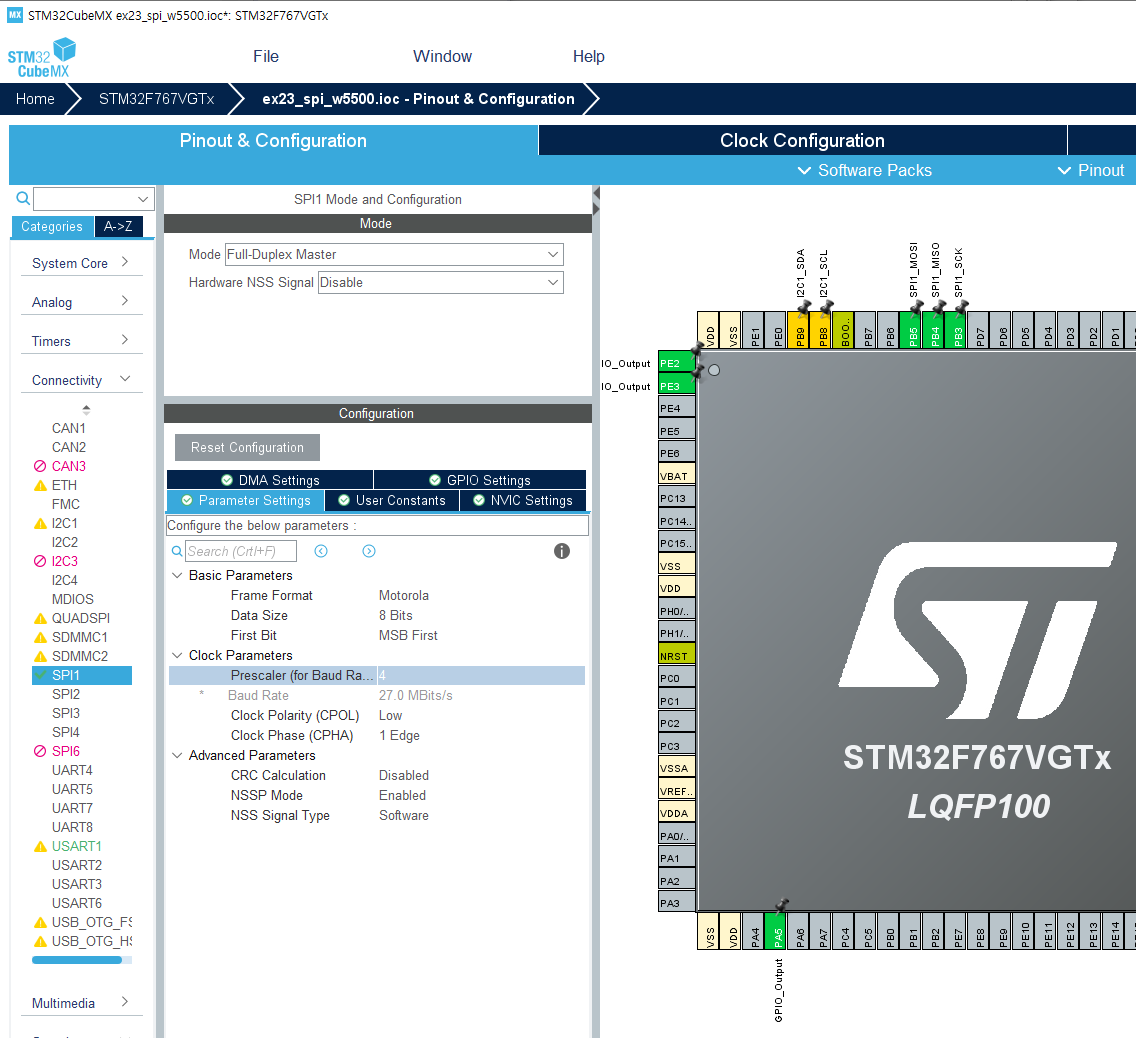This screenshot has height=1038, width=1136.
Task: Collapse the configuration panel with splitter arrow
Action: 596,193
